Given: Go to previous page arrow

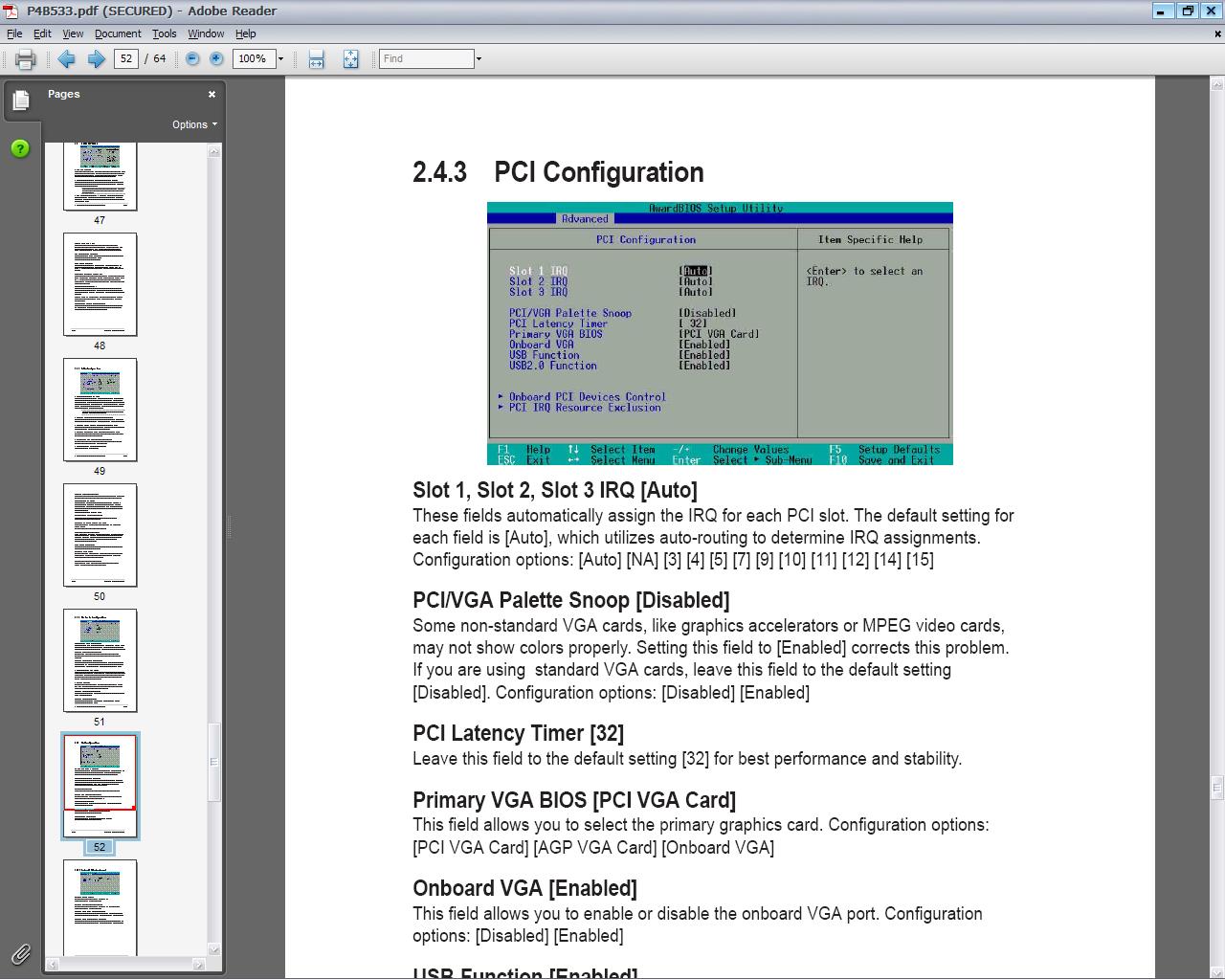Looking at the screenshot, I should [x=66, y=59].
